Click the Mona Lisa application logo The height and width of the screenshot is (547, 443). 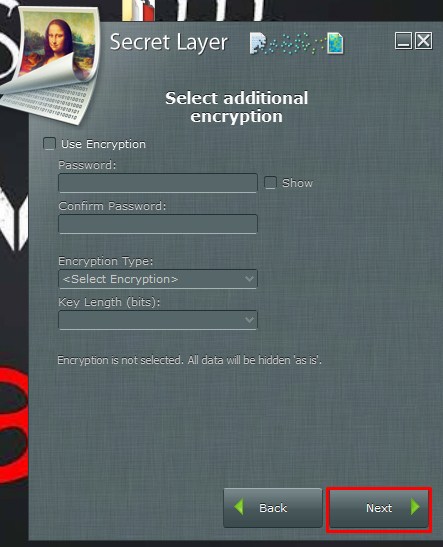pyautogui.click(x=49, y=63)
